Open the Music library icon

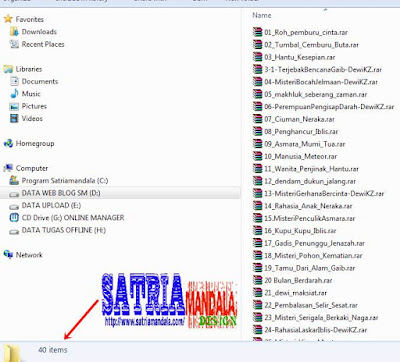click(x=14, y=94)
